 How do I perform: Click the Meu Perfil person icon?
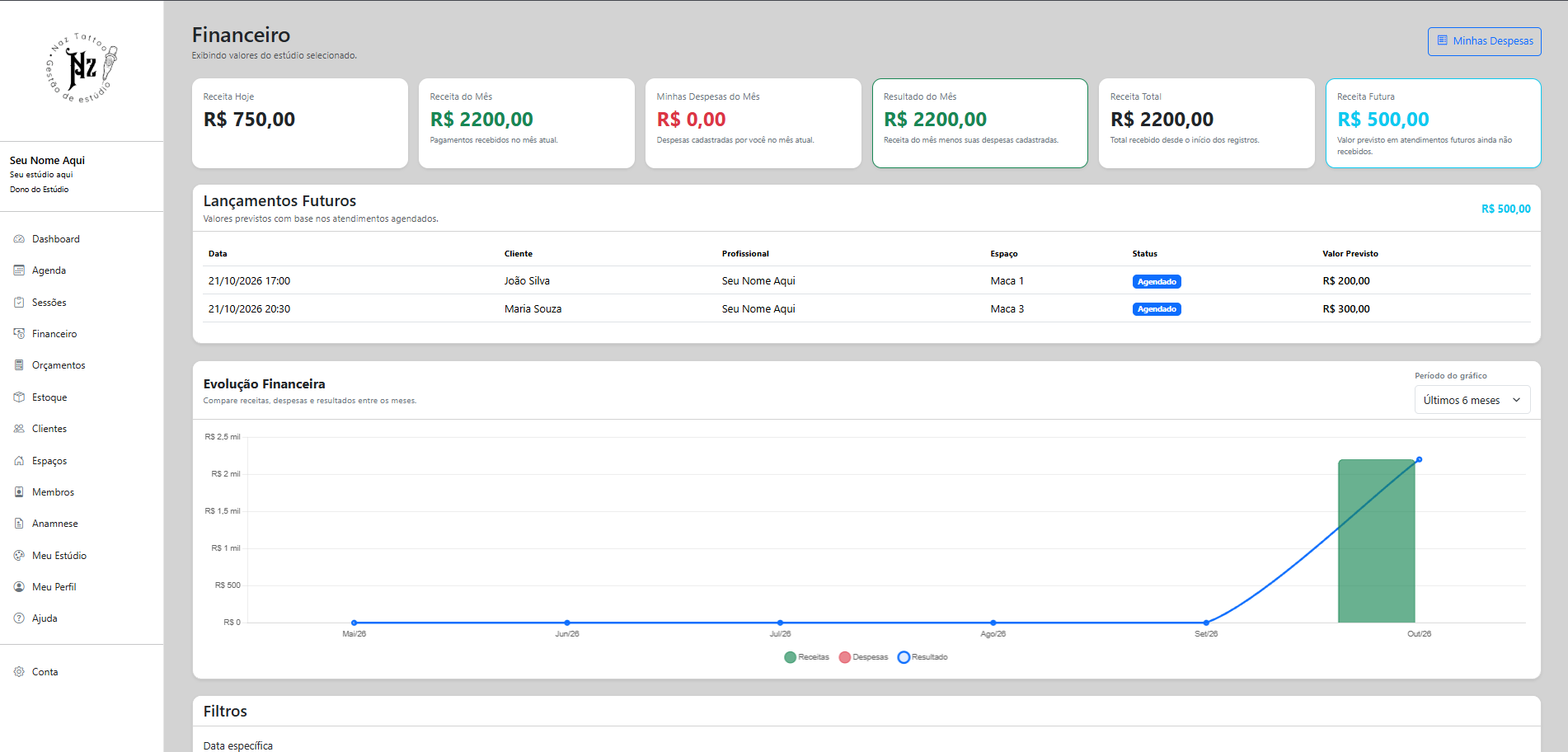(19, 587)
